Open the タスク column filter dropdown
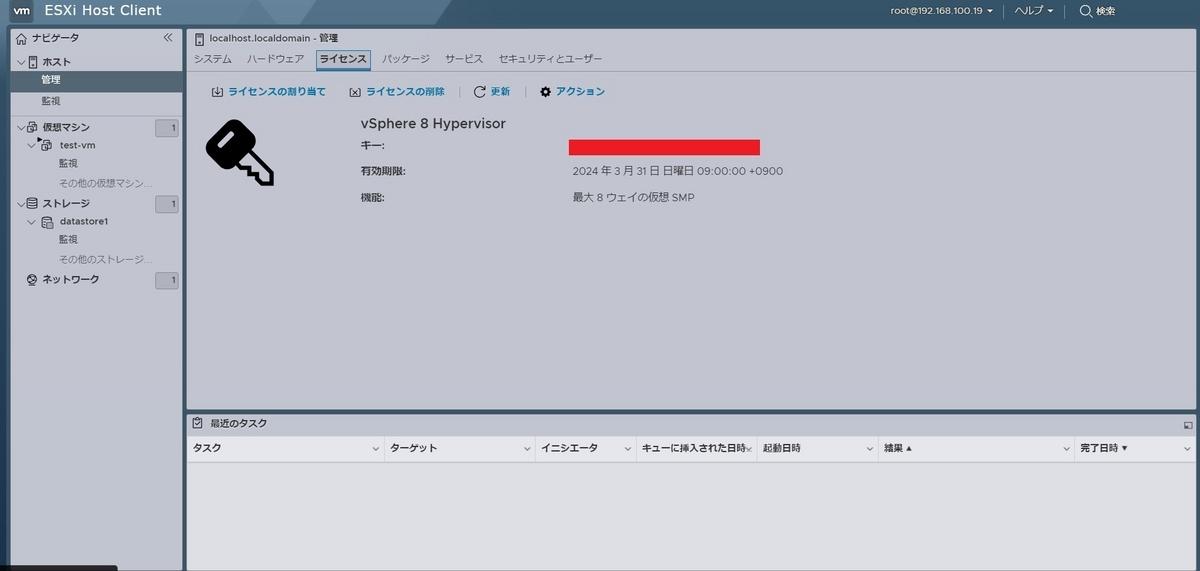This screenshot has width=1200, height=571. click(x=376, y=449)
